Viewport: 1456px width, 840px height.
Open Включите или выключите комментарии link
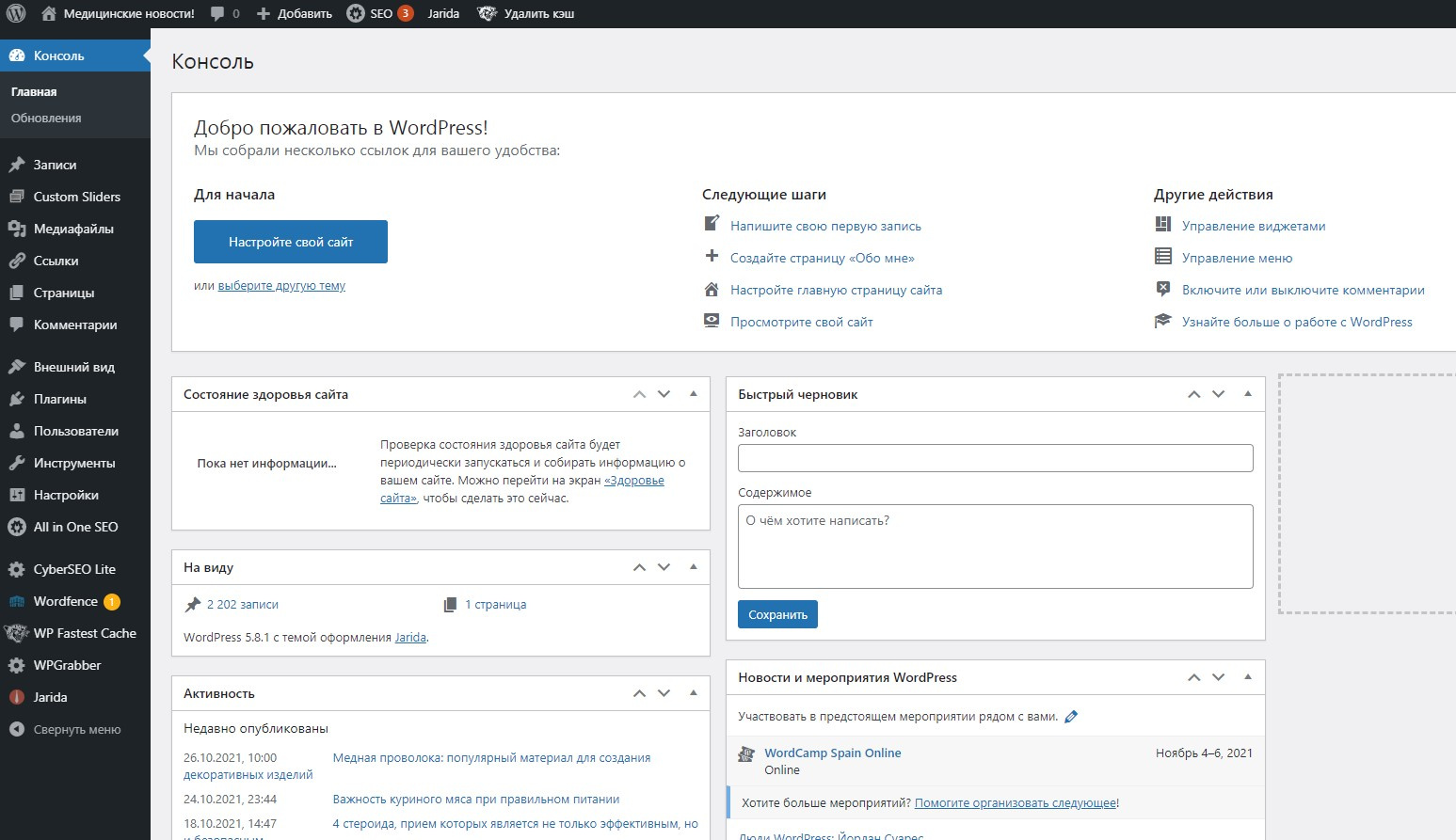click(1304, 290)
